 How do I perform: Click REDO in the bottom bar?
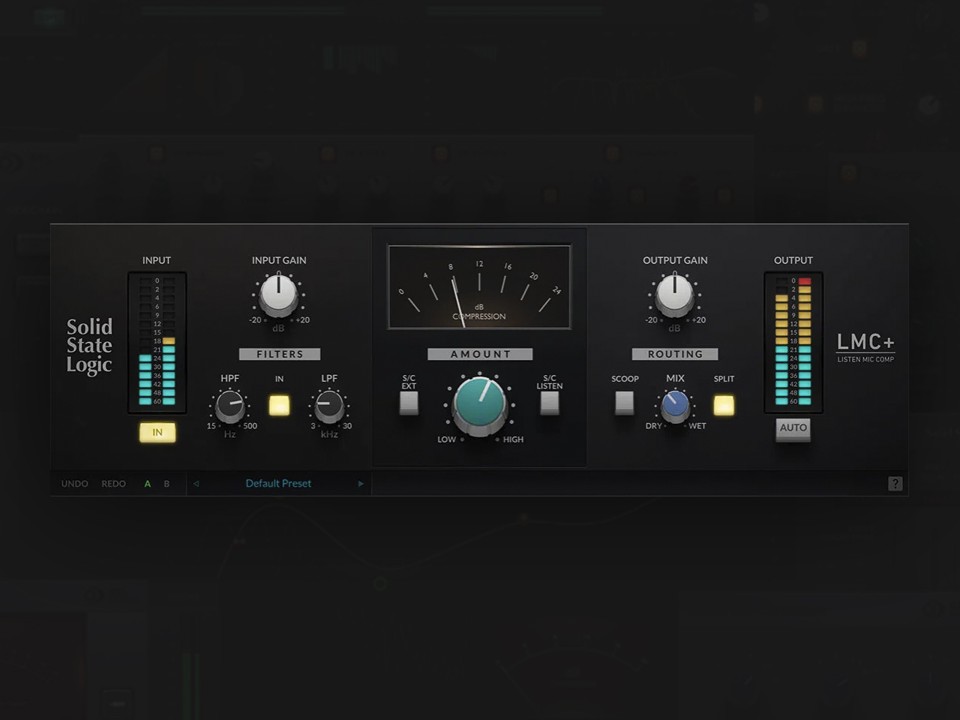coord(114,484)
